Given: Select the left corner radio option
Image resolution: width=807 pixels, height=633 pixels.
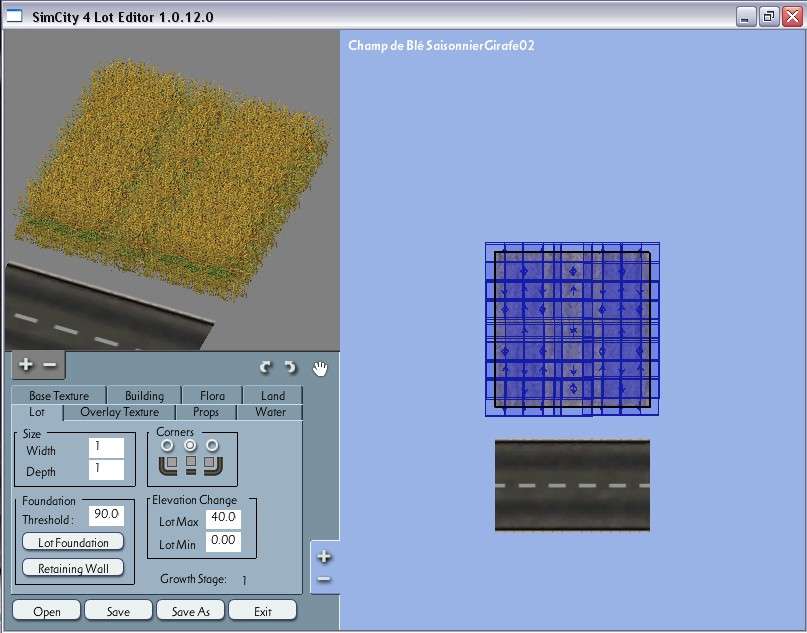Looking at the screenshot, I should tap(167, 445).
